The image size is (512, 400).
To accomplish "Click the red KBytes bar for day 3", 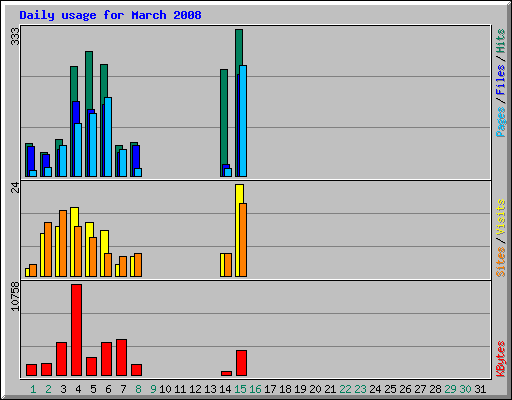I will click(61, 359).
